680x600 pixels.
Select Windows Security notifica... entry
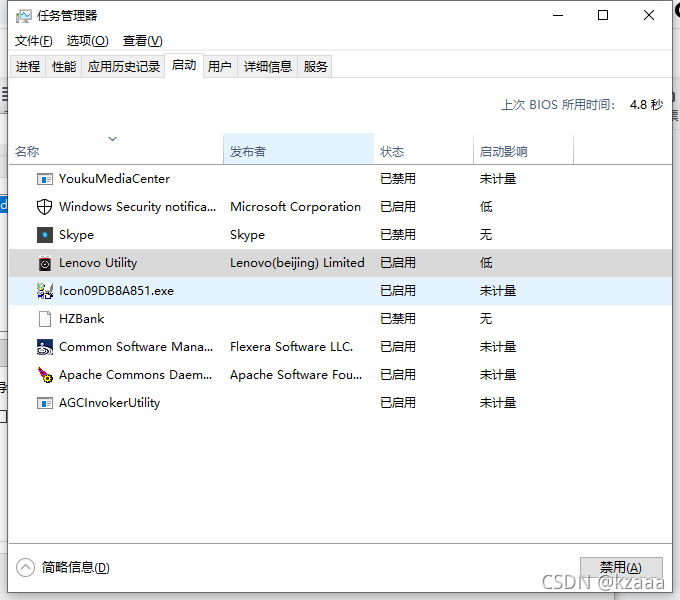click(x=137, y=207)
